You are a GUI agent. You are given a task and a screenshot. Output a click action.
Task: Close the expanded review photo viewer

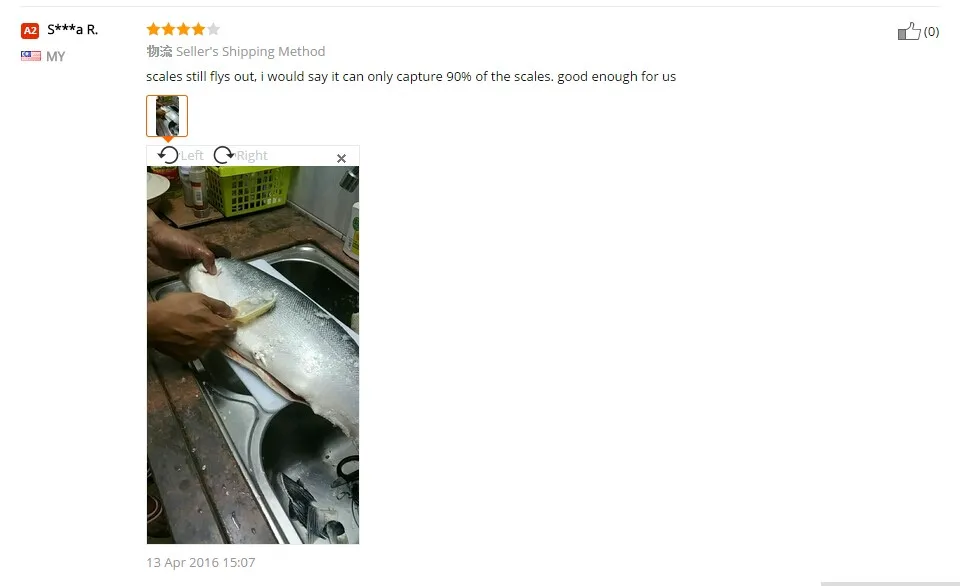tap(342, 158)
